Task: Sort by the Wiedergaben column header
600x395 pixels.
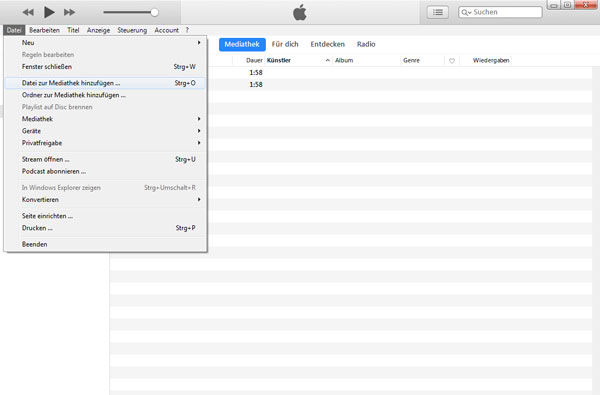Action: 491,60
